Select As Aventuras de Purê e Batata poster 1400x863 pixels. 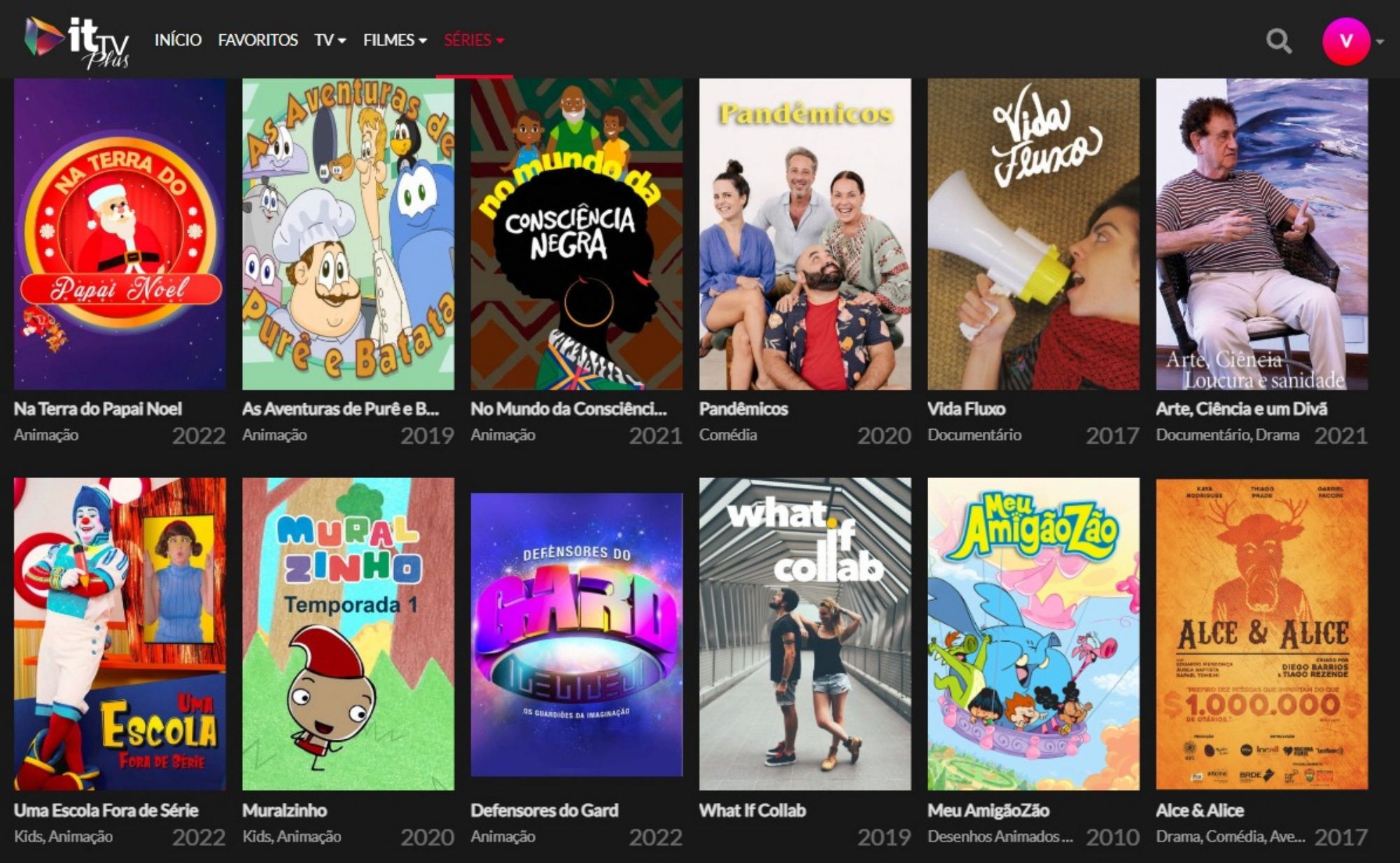pos(348,234)
